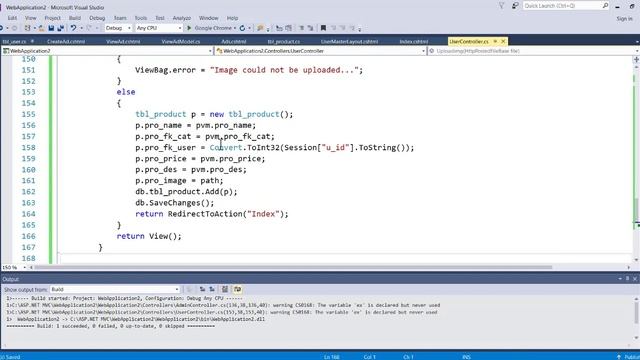The image size is (640, 360).
Task: Close the UserController.cs tab
Action: pos(503,41)
